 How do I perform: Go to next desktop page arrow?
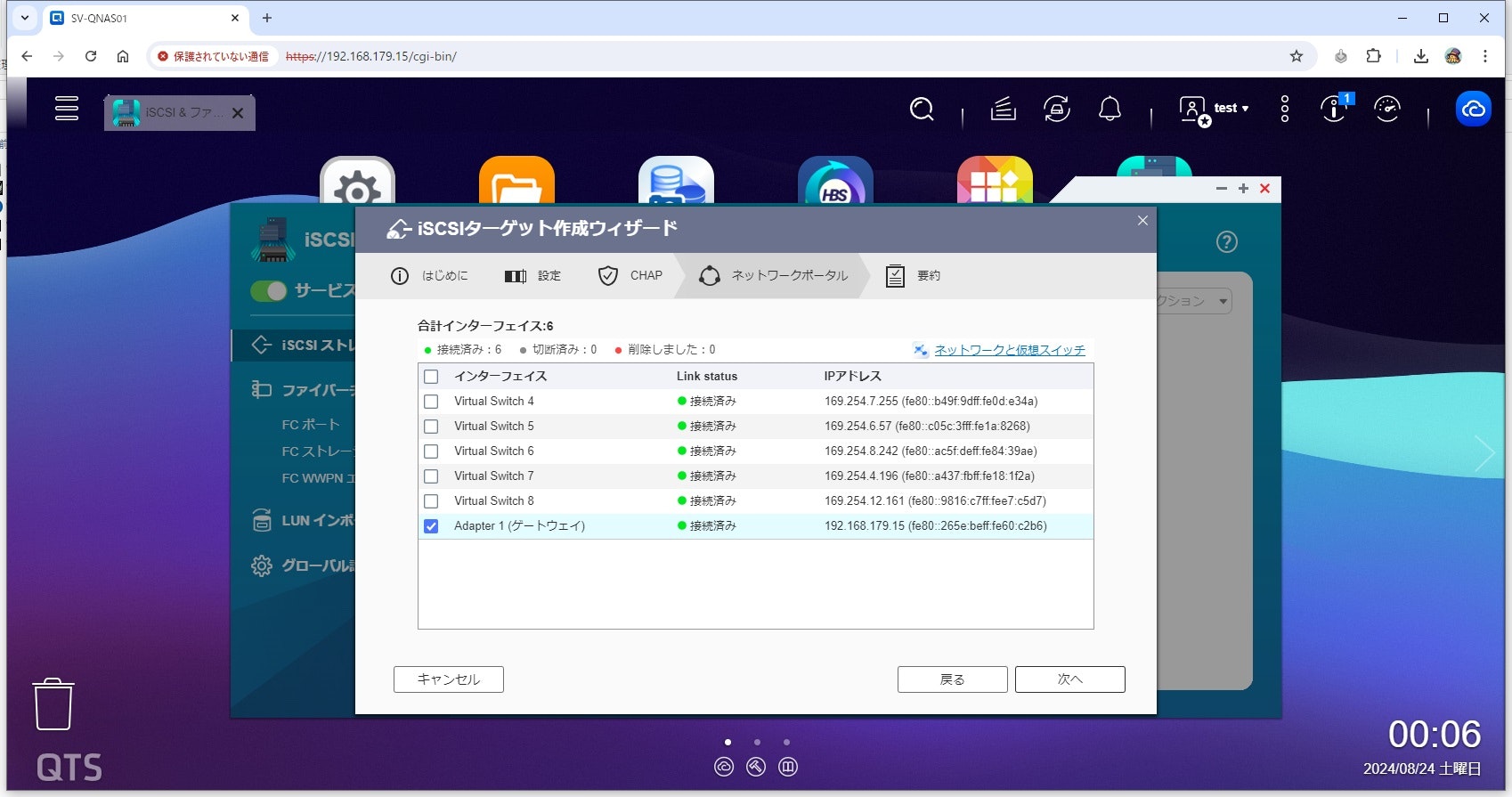[x=1484, y=453]
